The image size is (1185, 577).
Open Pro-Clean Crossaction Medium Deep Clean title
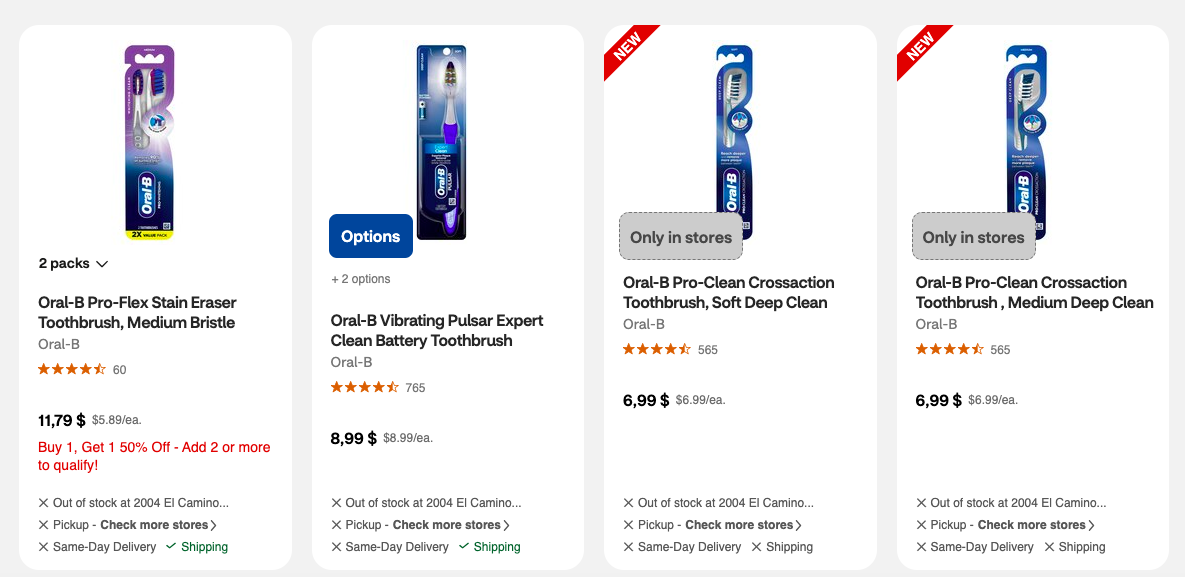1034,292
